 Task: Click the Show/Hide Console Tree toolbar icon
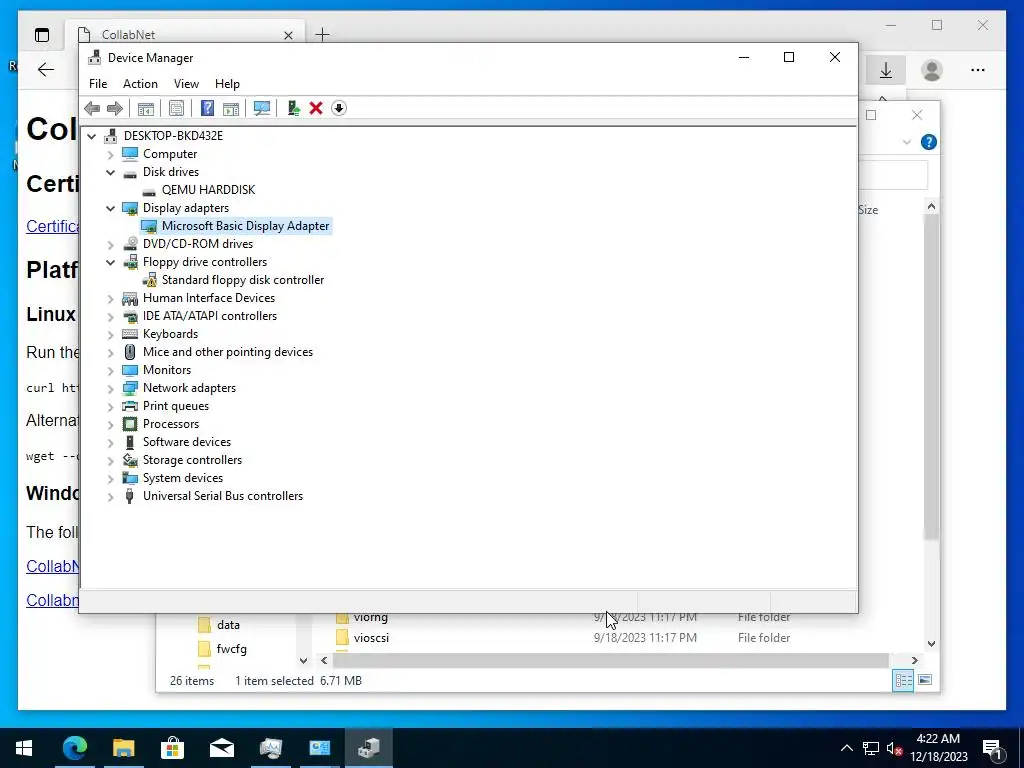146,108
